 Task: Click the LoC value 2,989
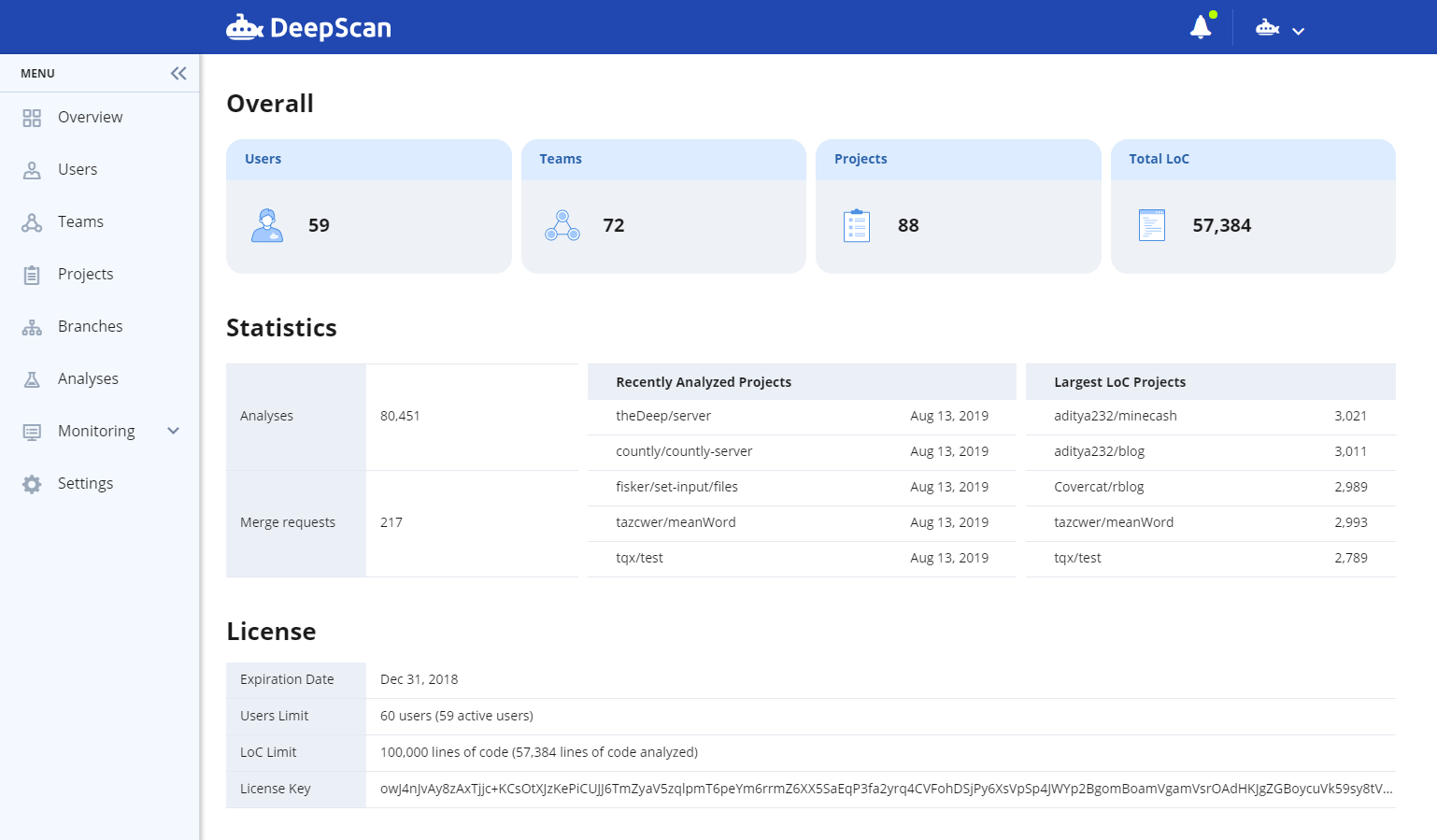[1351, 487]
